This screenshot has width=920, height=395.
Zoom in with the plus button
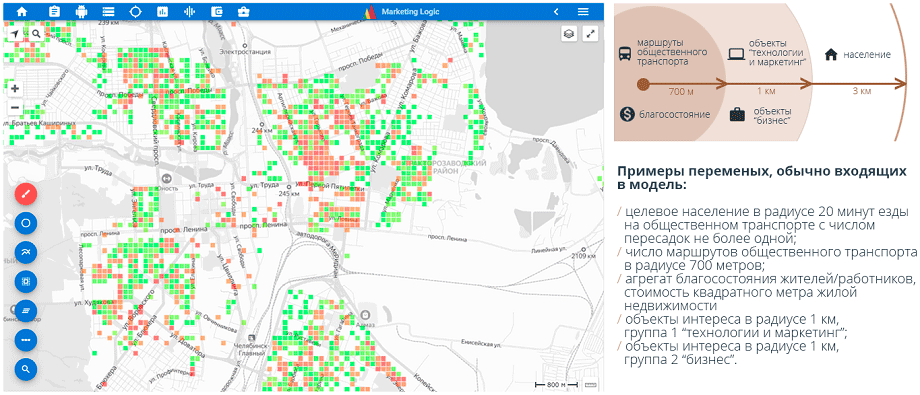click(15, 89)
